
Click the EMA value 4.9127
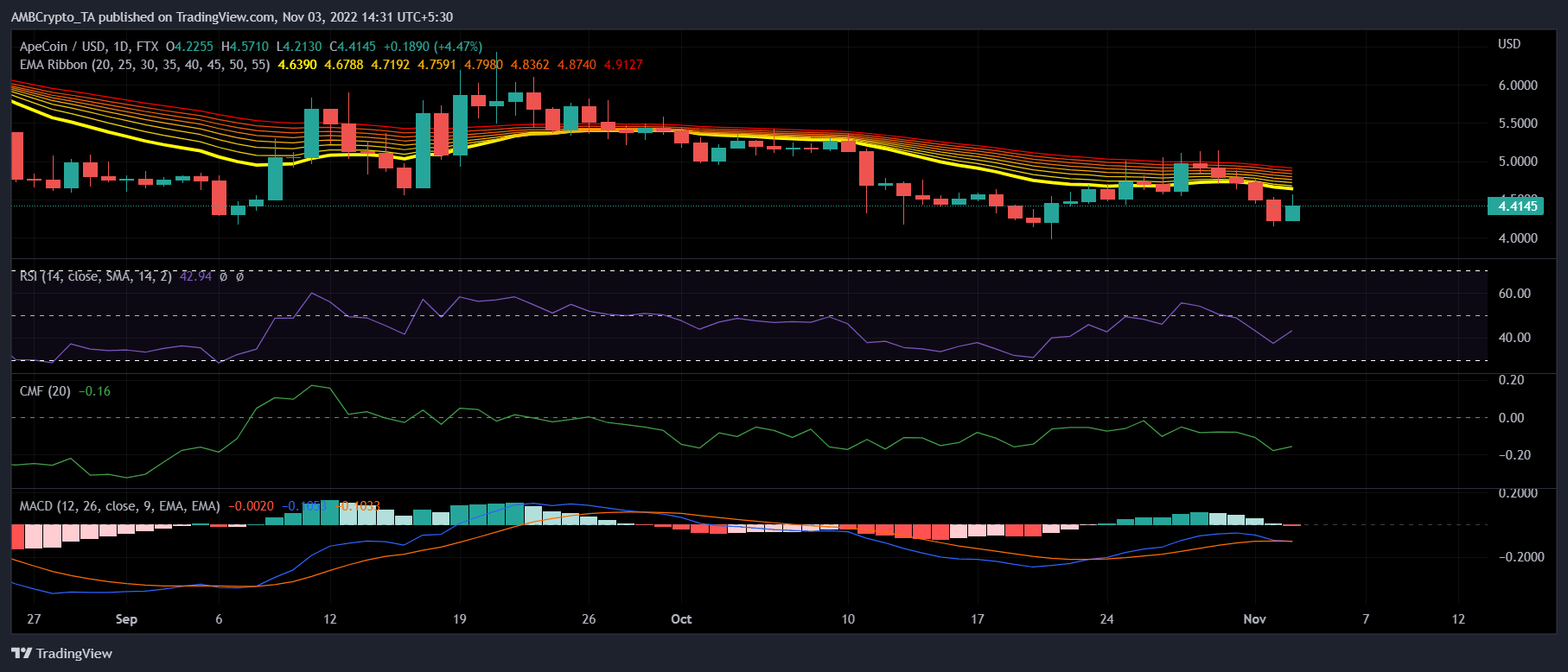(623, 65)
